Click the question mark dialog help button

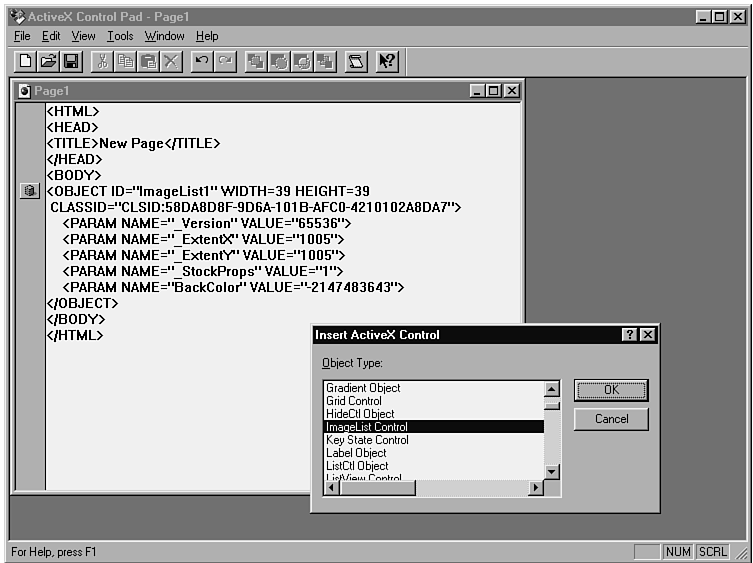[x=630, y=335]
